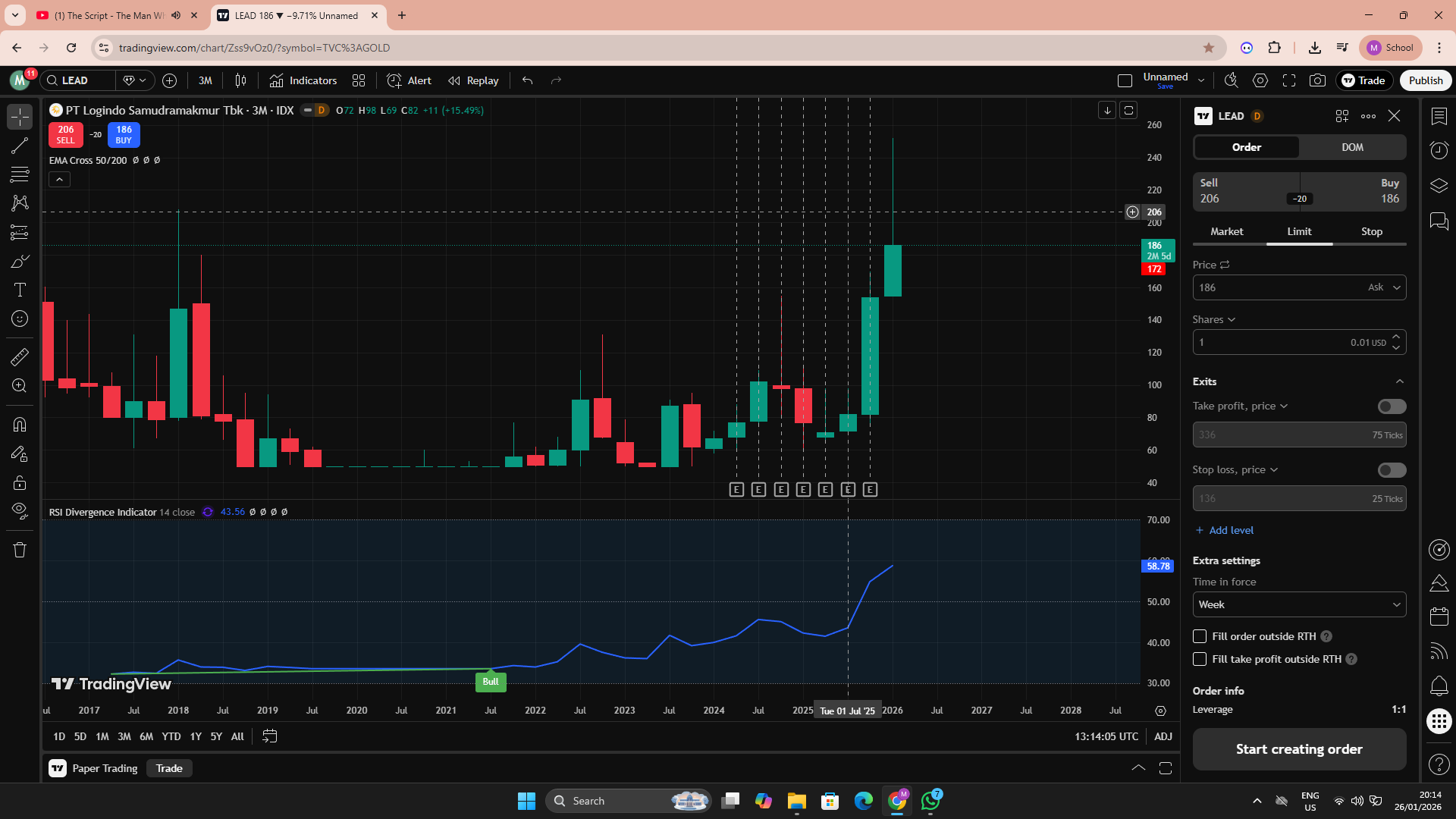Viewport: 1456px width, 819px height.
Task: Start Bar Replay mode
Action: point(473,80)
